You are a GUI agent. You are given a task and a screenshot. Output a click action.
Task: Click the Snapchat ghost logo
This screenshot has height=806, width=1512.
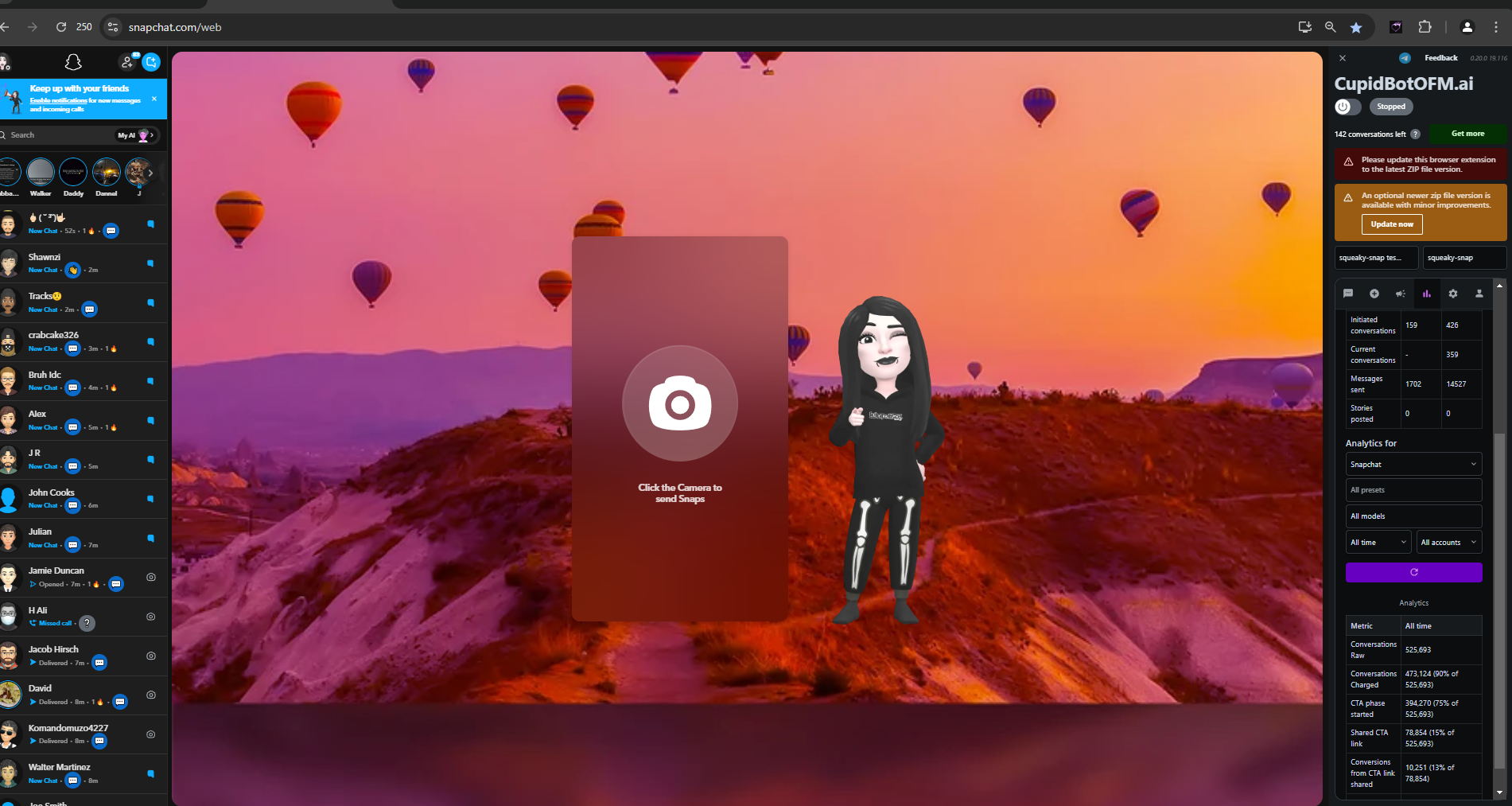73,62
